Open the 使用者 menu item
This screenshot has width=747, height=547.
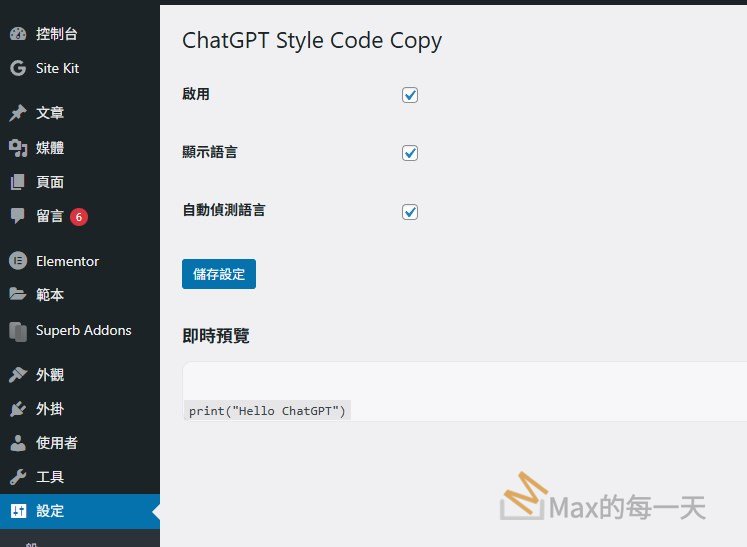[57, 443]
